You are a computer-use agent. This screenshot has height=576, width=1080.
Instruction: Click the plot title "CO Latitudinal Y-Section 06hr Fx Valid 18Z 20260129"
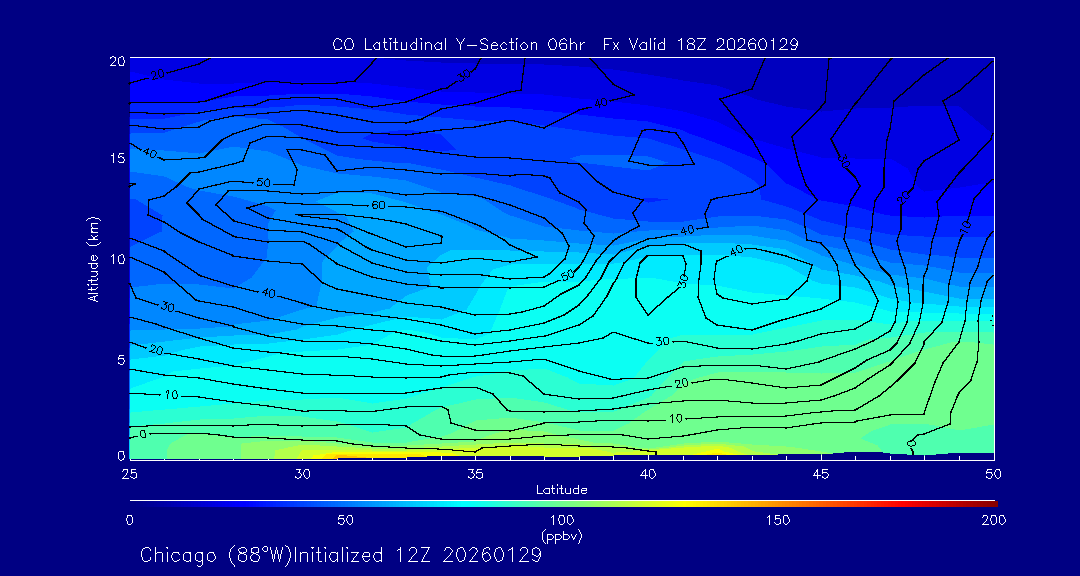pyautogui.click(x=565, y=45)
